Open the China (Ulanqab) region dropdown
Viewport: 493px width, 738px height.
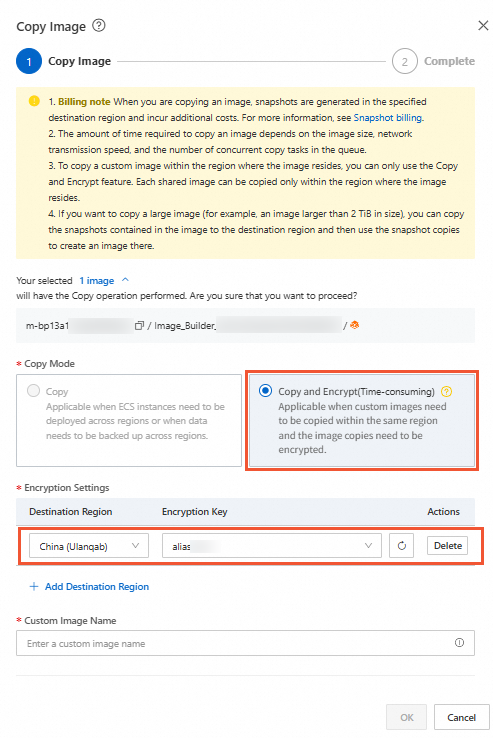[x=89, y=545]
